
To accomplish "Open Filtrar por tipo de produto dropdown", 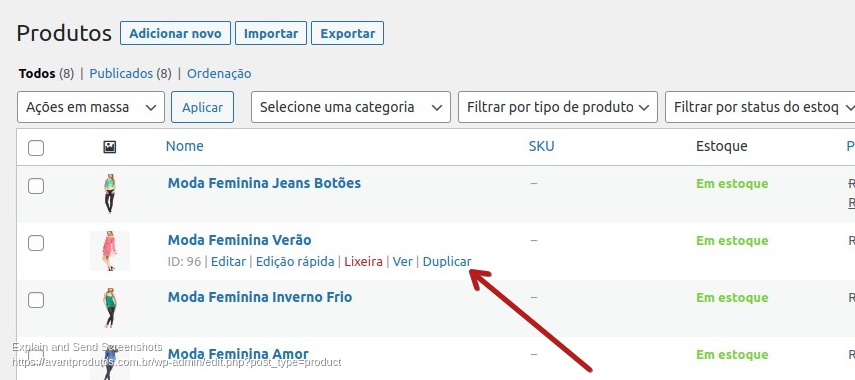I will pos(558,107).
